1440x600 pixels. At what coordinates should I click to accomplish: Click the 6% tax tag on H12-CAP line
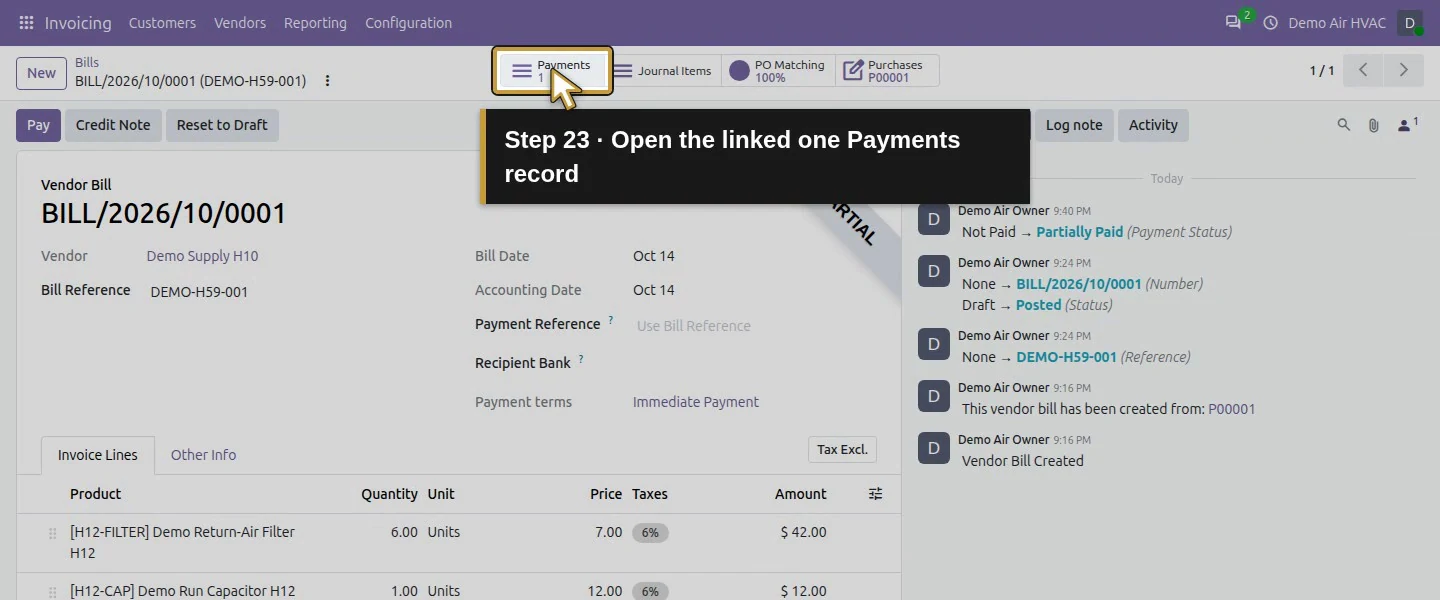pos(650,591)
